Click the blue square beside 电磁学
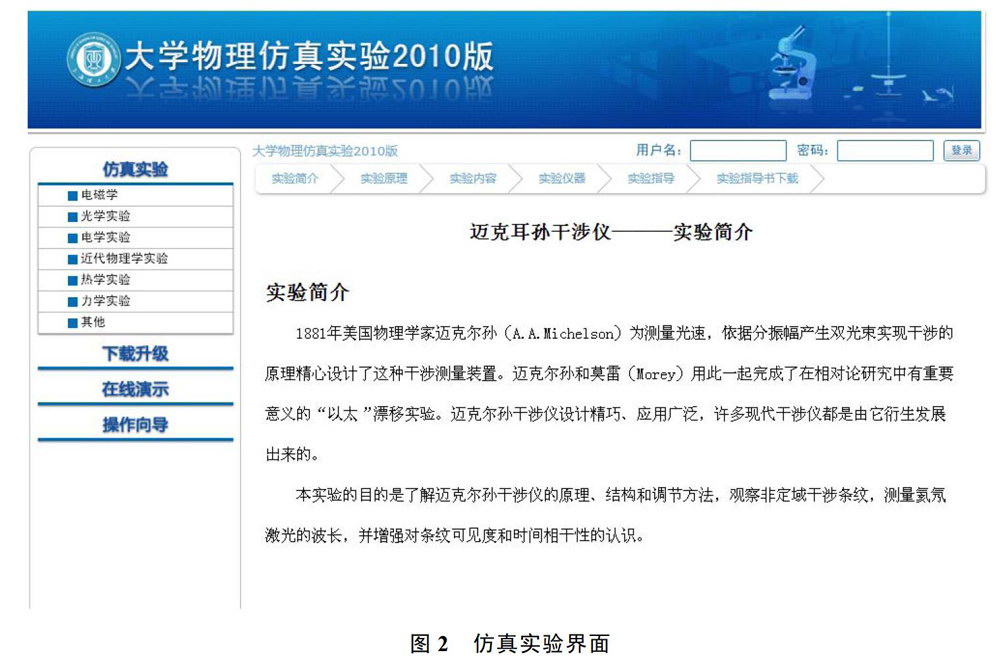Viewport: 1000px width, 661px height. coord(73,196)
